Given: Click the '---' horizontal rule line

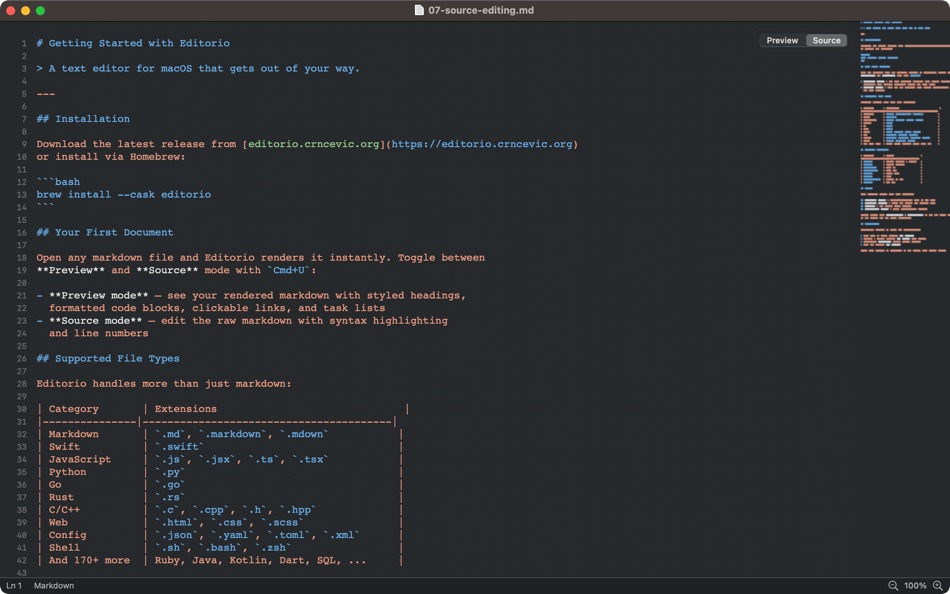Looking at the screenshot, I should click(45, 94).
